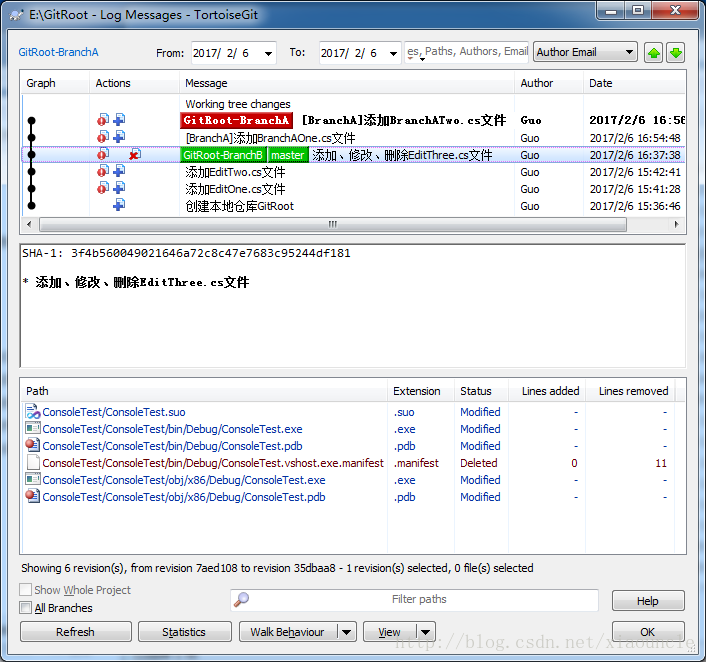The image size is (706, 662).
Task: Open the From date dropdown
Action: 268,54
